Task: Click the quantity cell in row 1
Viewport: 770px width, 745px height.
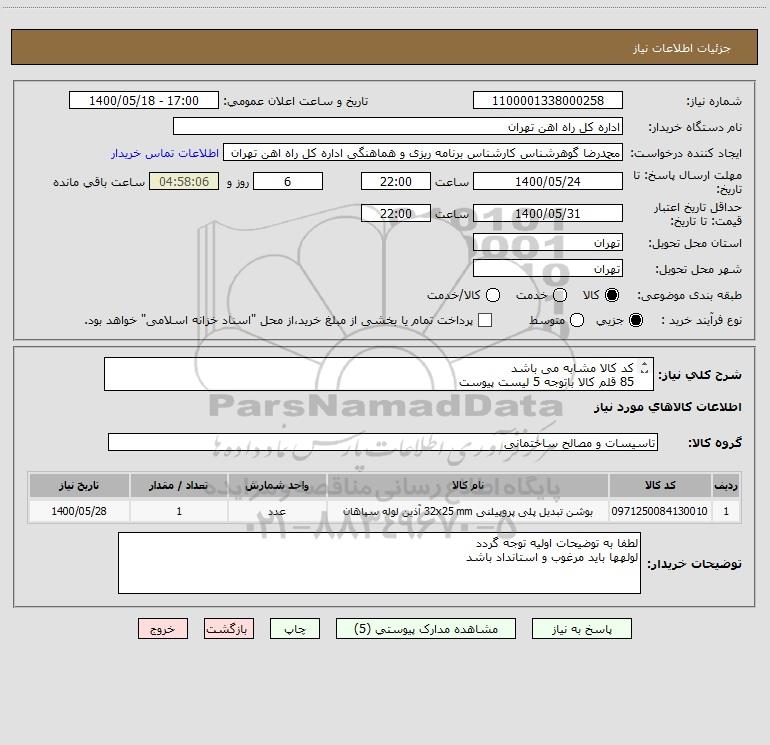Action: click(179, 511)
